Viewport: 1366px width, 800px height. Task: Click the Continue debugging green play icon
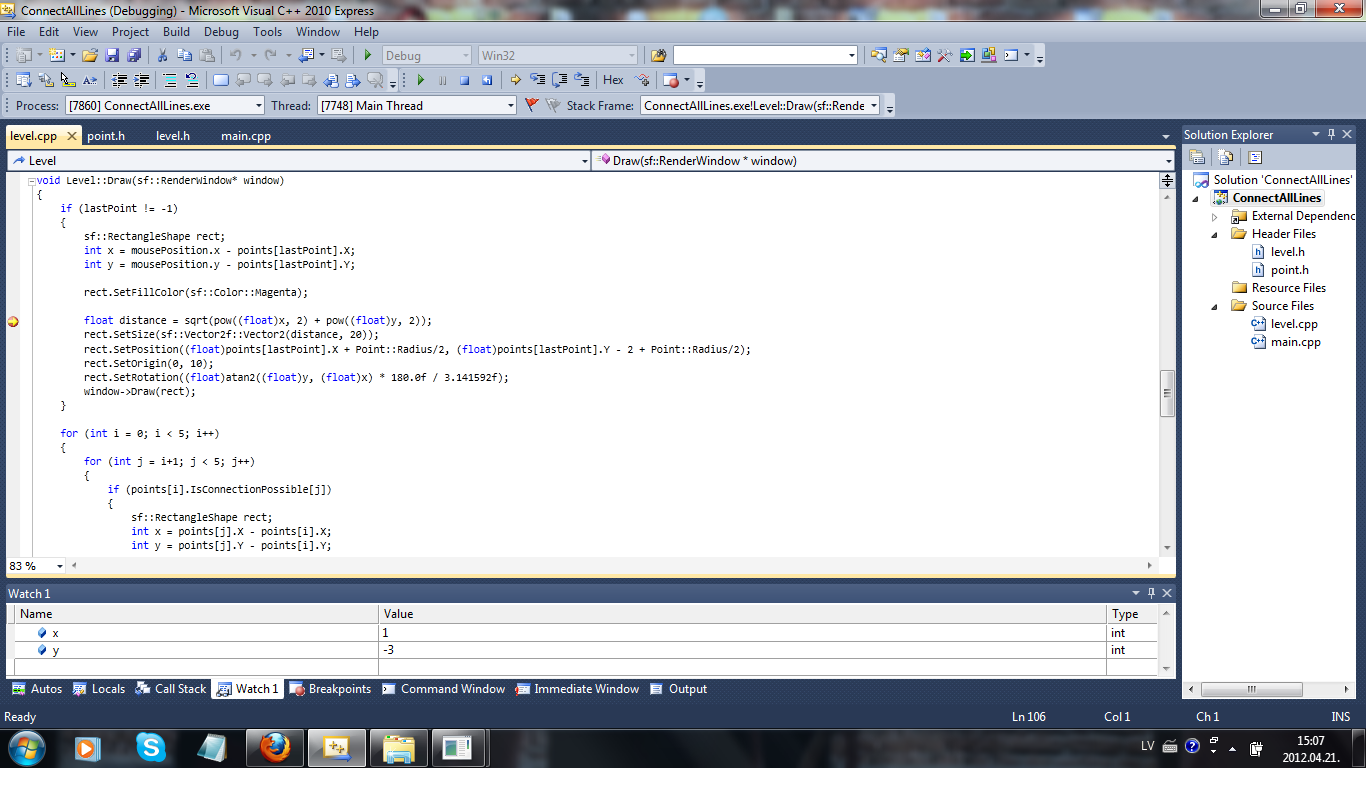coord(421,80)
